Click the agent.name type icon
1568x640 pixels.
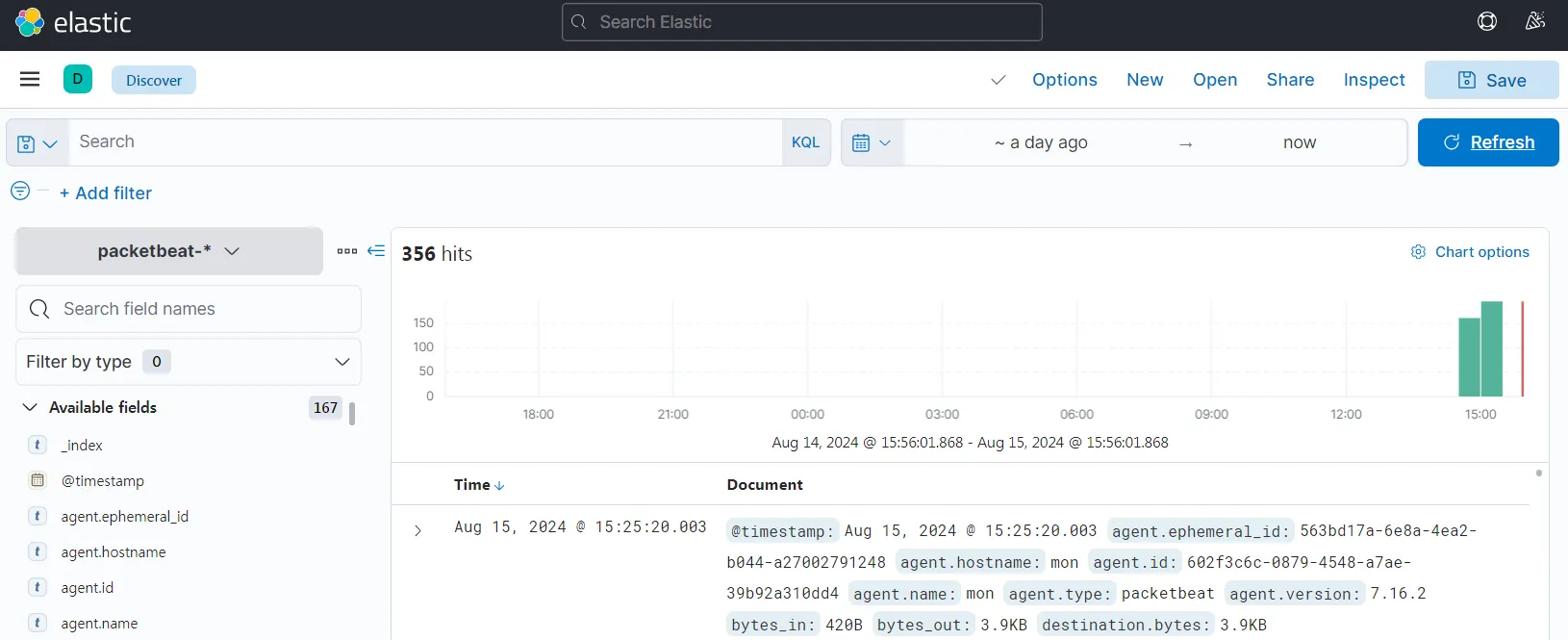[38, 623]
